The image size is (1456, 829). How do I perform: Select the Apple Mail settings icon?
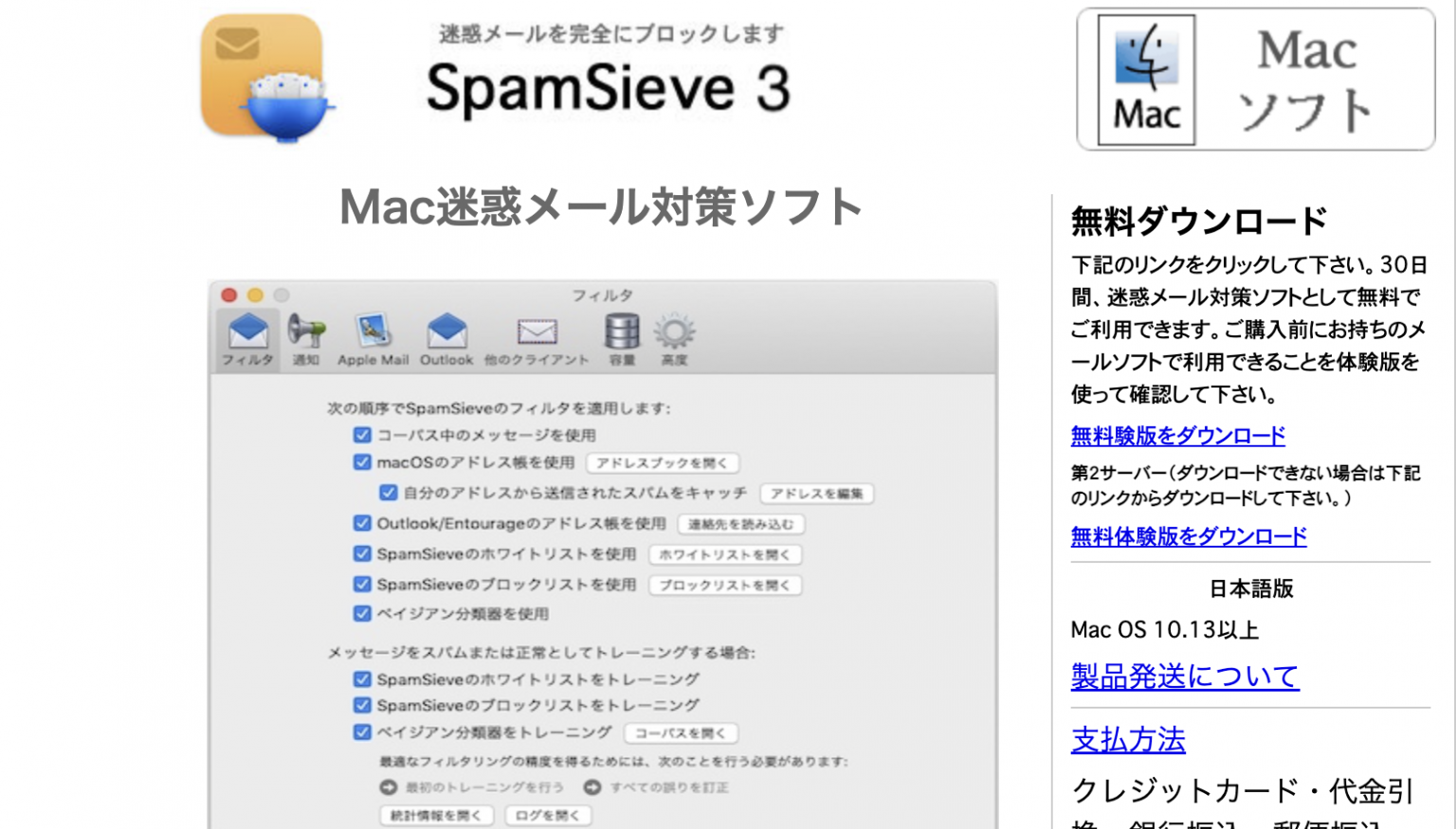[373, 333]
